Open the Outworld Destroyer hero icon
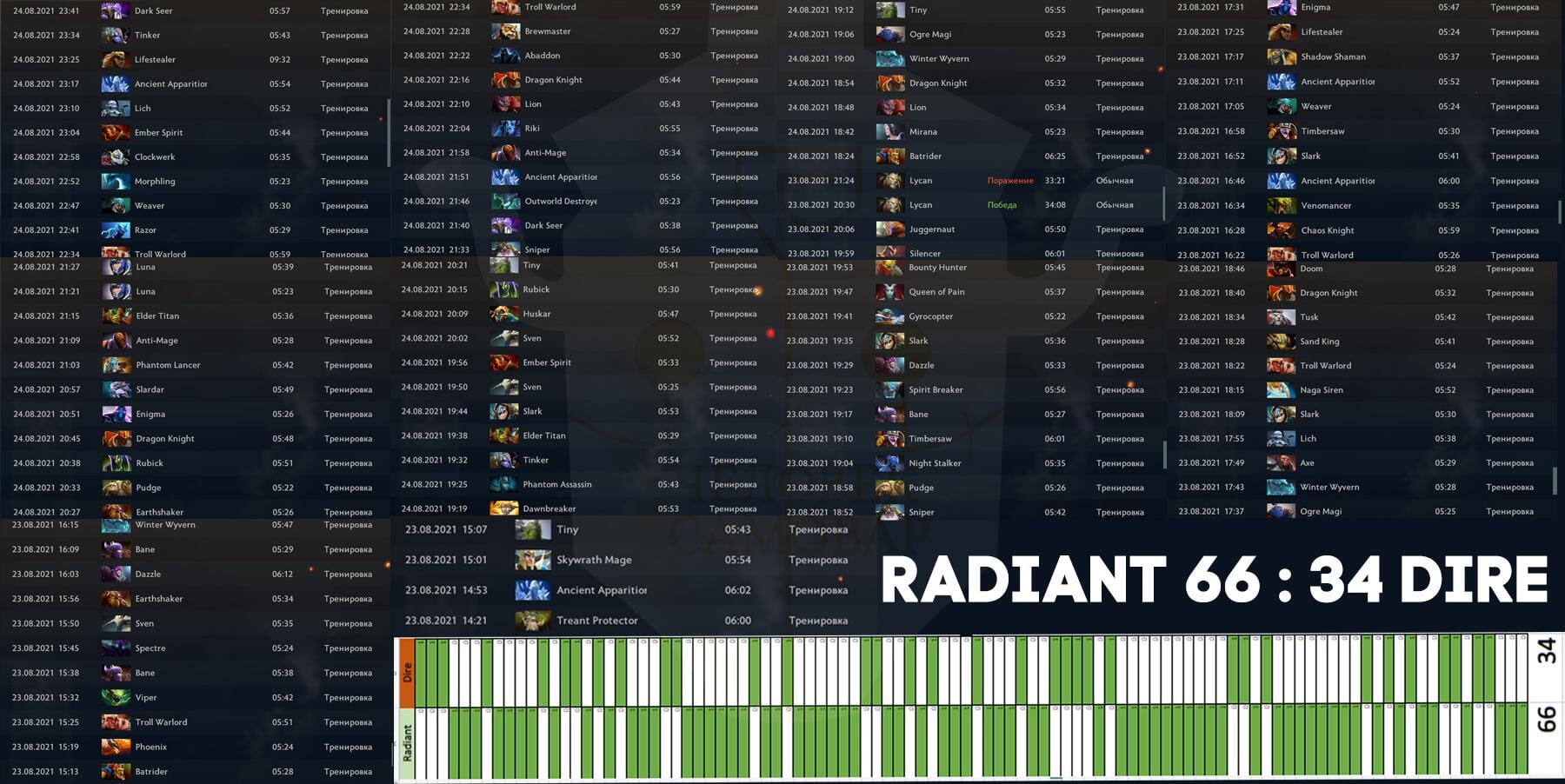 point(506,202)
